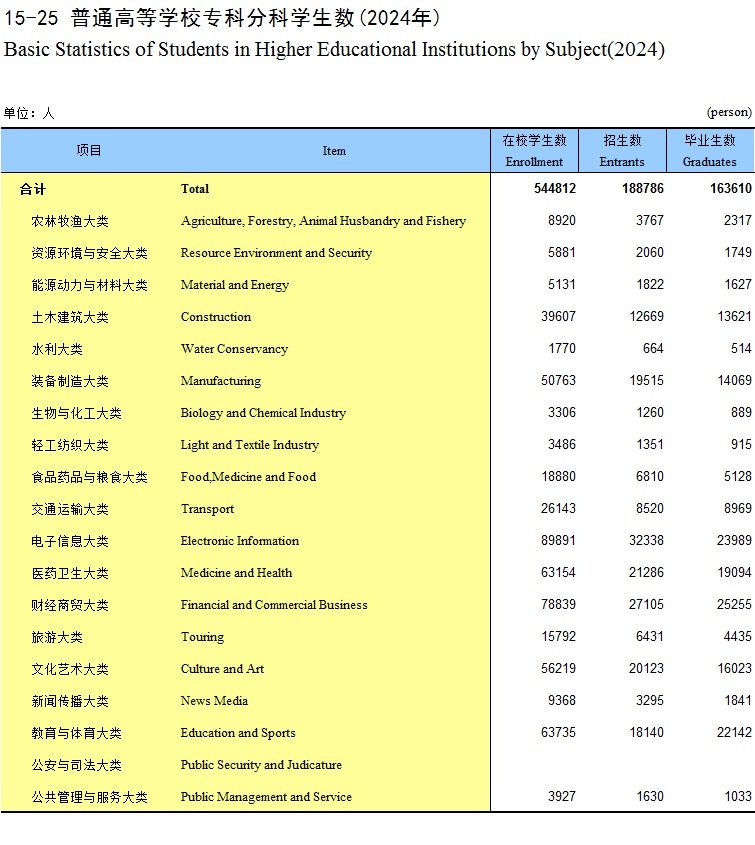Click the Agriculture, Forestry, Animal Husbandry and Fishery label
This screenshot has height=845, width=755.
click(x=323, y=221)
